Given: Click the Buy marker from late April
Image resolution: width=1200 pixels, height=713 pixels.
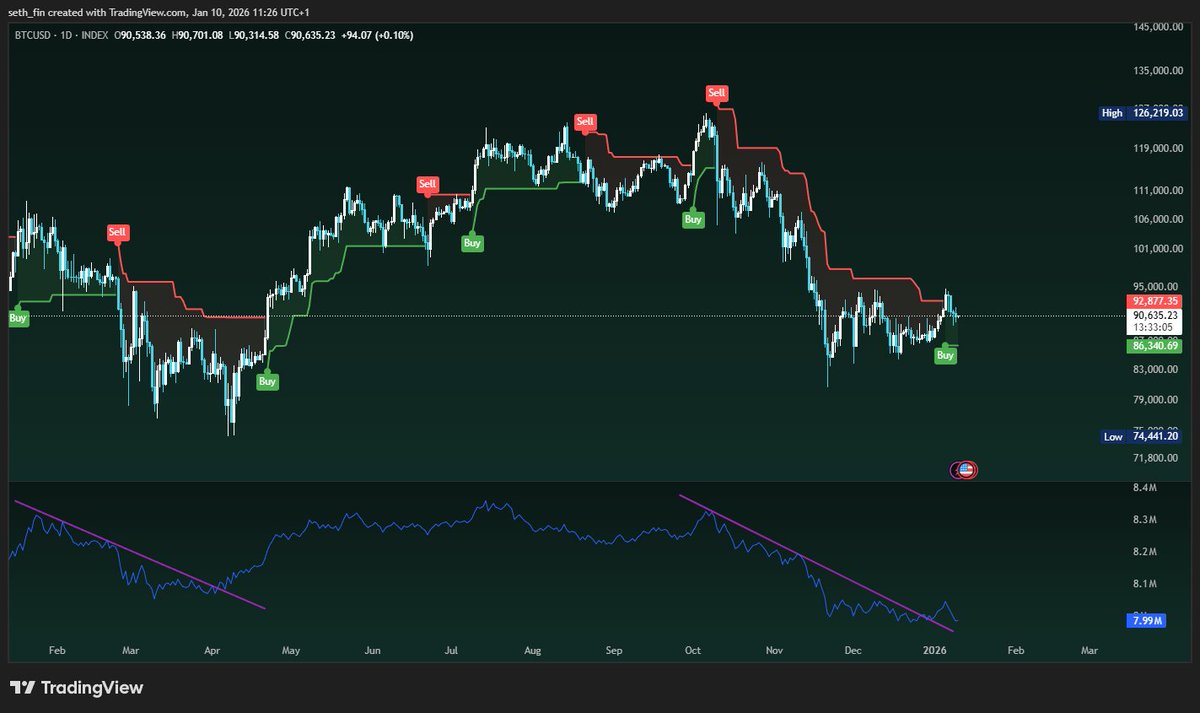Looking at the screenshot, I should click(266, 381).
